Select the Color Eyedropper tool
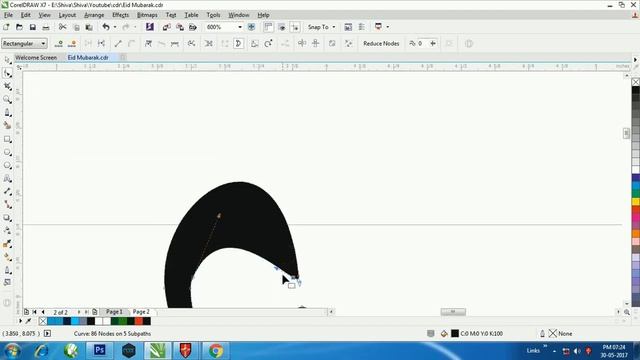This screenshot has width=640, height=360. (x=7, y=244)
